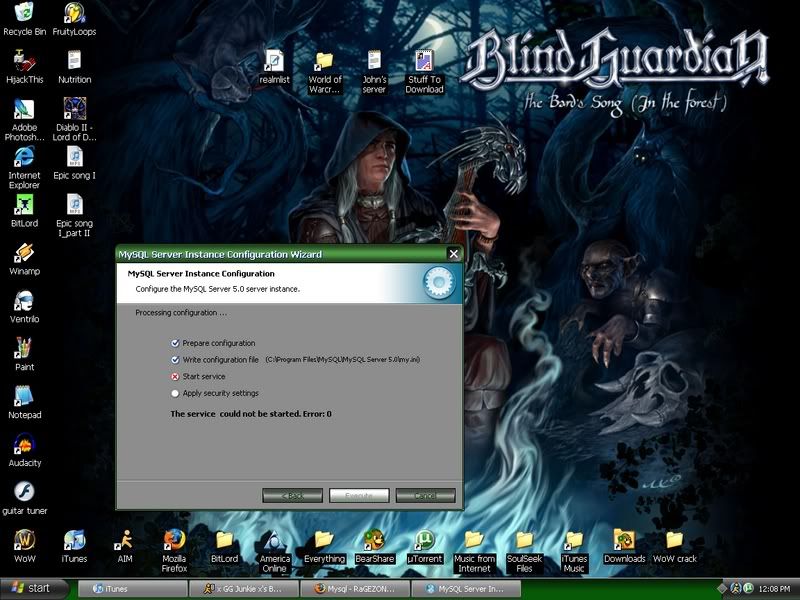Close the MySQL Configuration Wizard window
This screenshot has height=600, width=800.
tap(454, 254)
